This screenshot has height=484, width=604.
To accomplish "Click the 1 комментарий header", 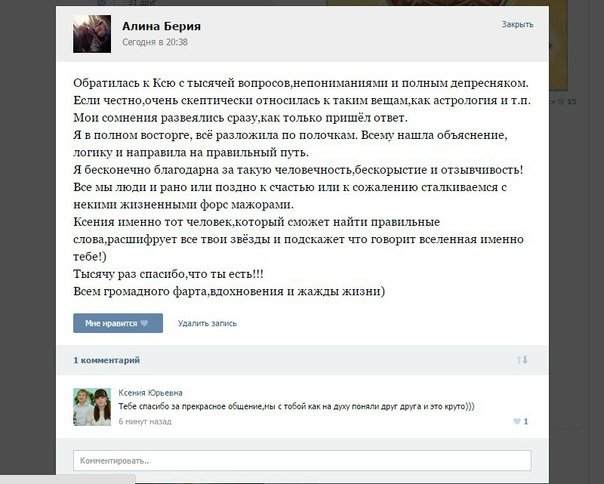I will pos(106,360).
